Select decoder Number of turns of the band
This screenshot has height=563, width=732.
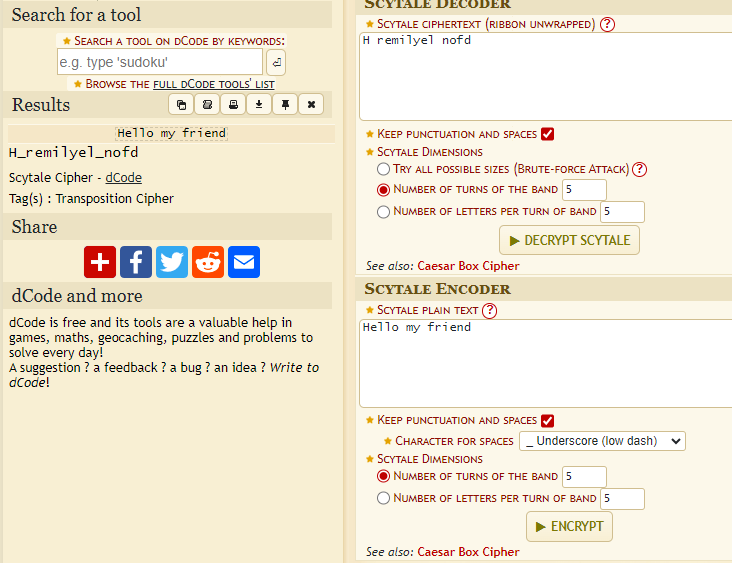(383, 190)
